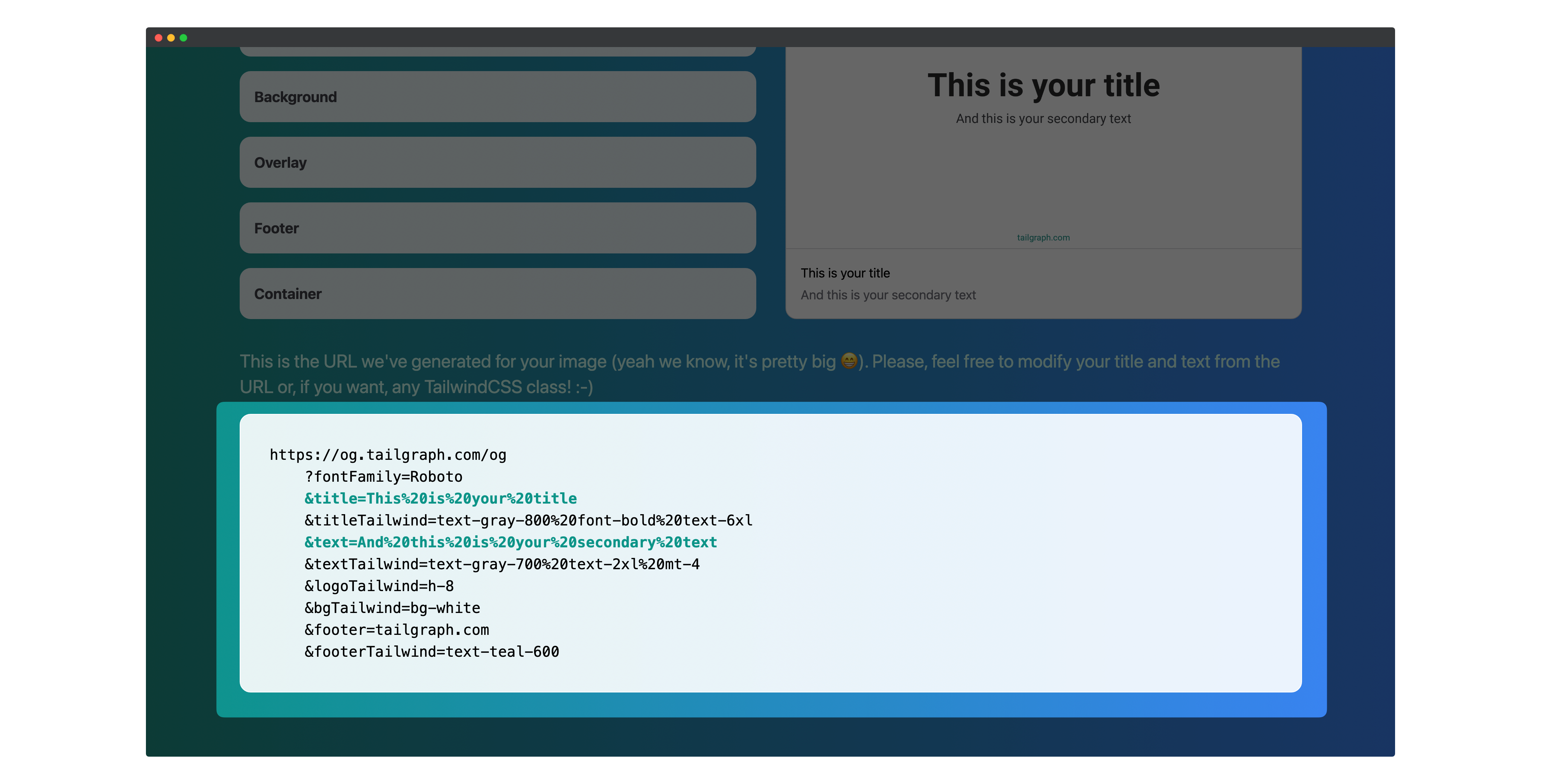This screenshot has width=1541, height=784.
Task: Expand the Overlay settings section
Action: tap(497, 163)
